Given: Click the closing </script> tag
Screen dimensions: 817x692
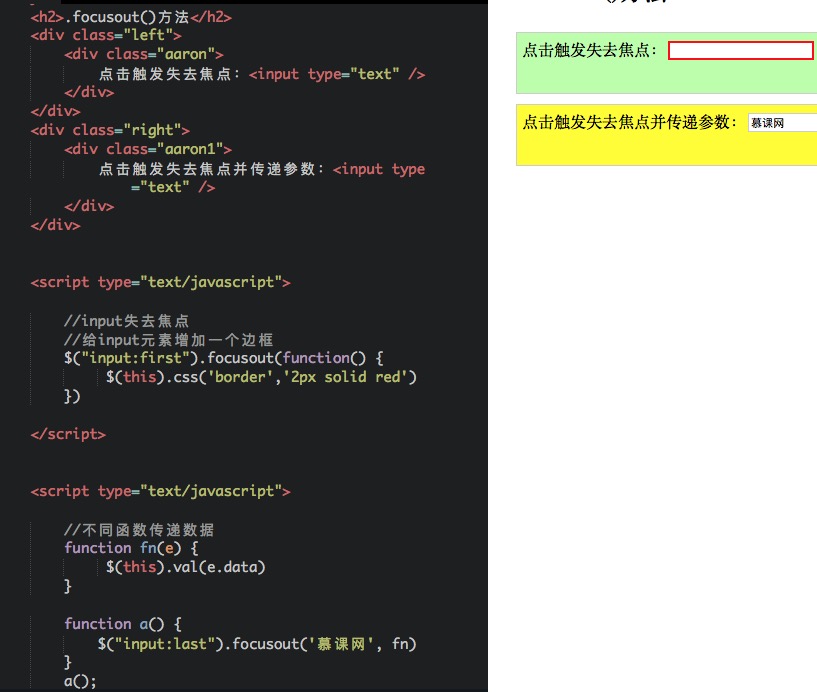Looking at the screenshot, I should point(68,435).
